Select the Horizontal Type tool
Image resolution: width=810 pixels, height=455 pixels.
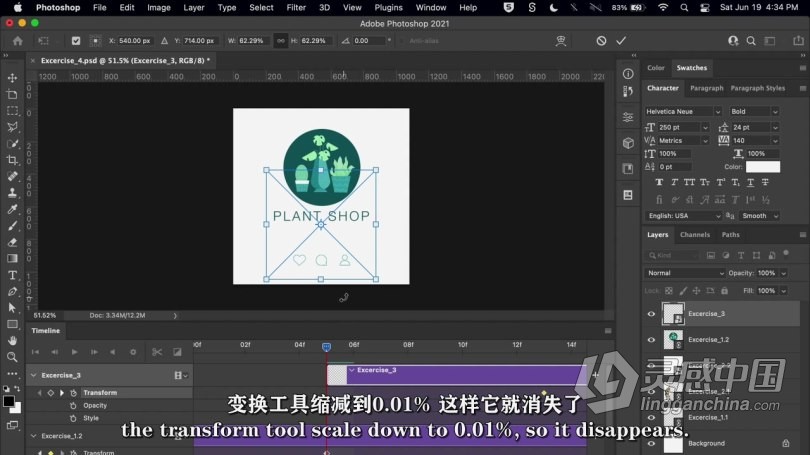pyautogui.click(x=12, y=275)
